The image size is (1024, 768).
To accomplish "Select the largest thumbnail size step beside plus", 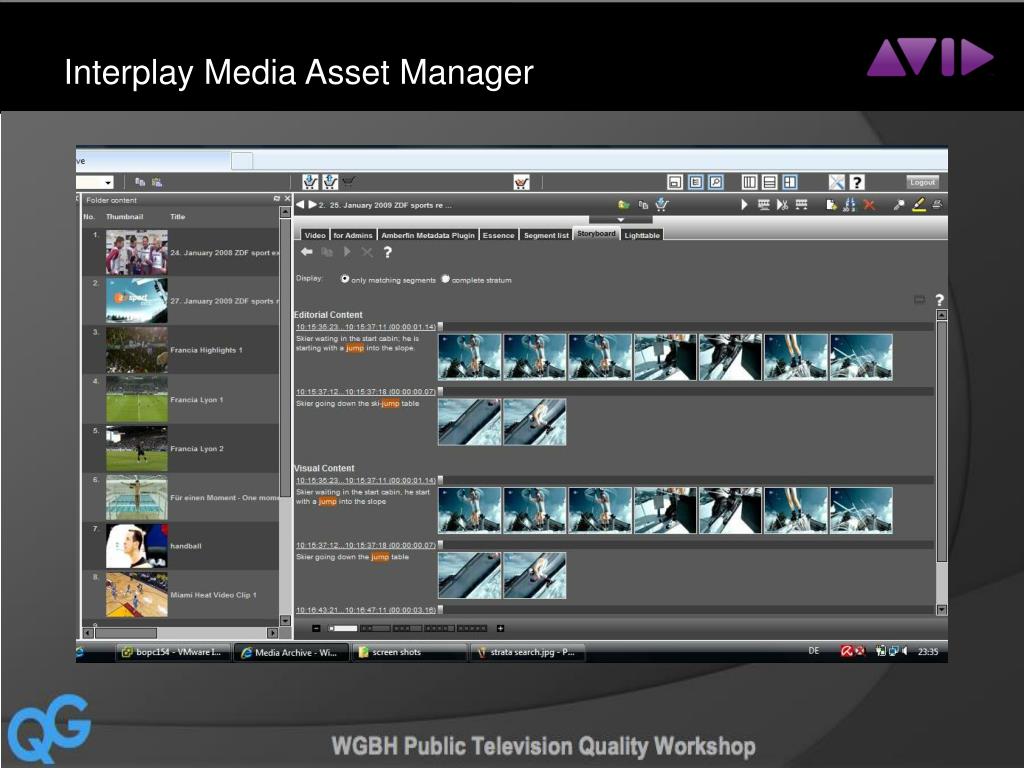I will [x=472, y=628].
